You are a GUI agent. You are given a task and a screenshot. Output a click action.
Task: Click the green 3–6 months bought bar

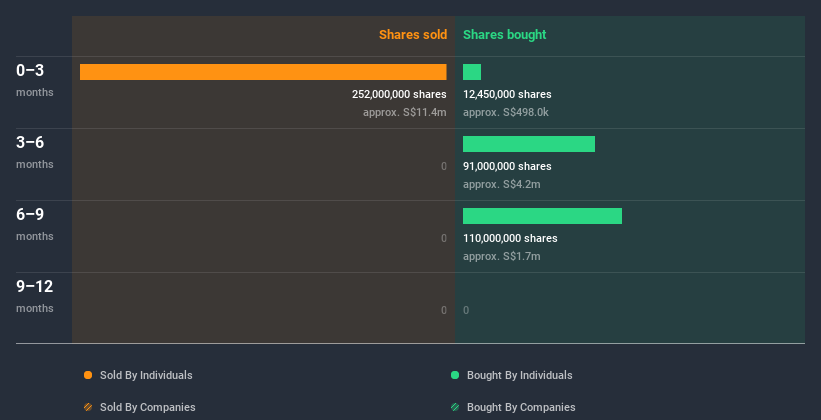coord(529,144)
